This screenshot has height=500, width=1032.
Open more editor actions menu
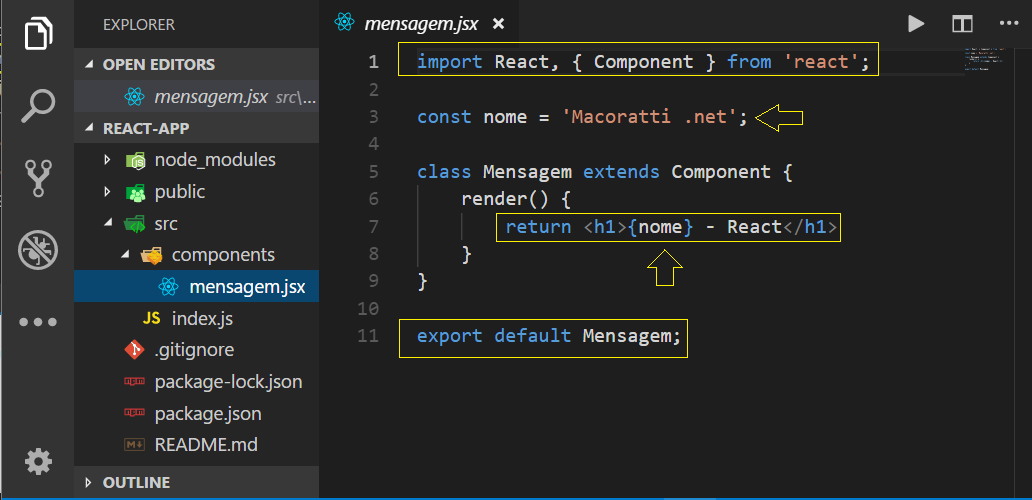coord(1008,23)
